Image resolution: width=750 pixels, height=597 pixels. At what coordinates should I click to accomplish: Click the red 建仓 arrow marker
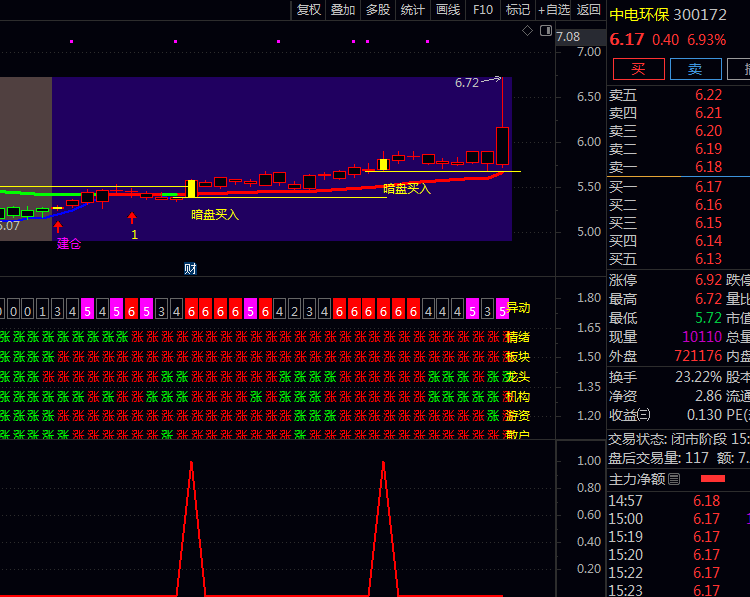point(58,228)
